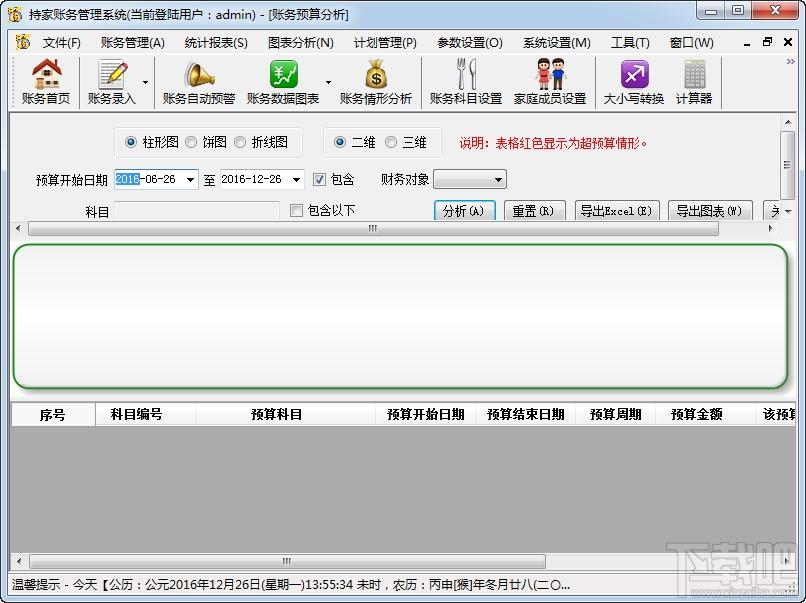Open the budget start date picker dropdown

pos(191,179)
